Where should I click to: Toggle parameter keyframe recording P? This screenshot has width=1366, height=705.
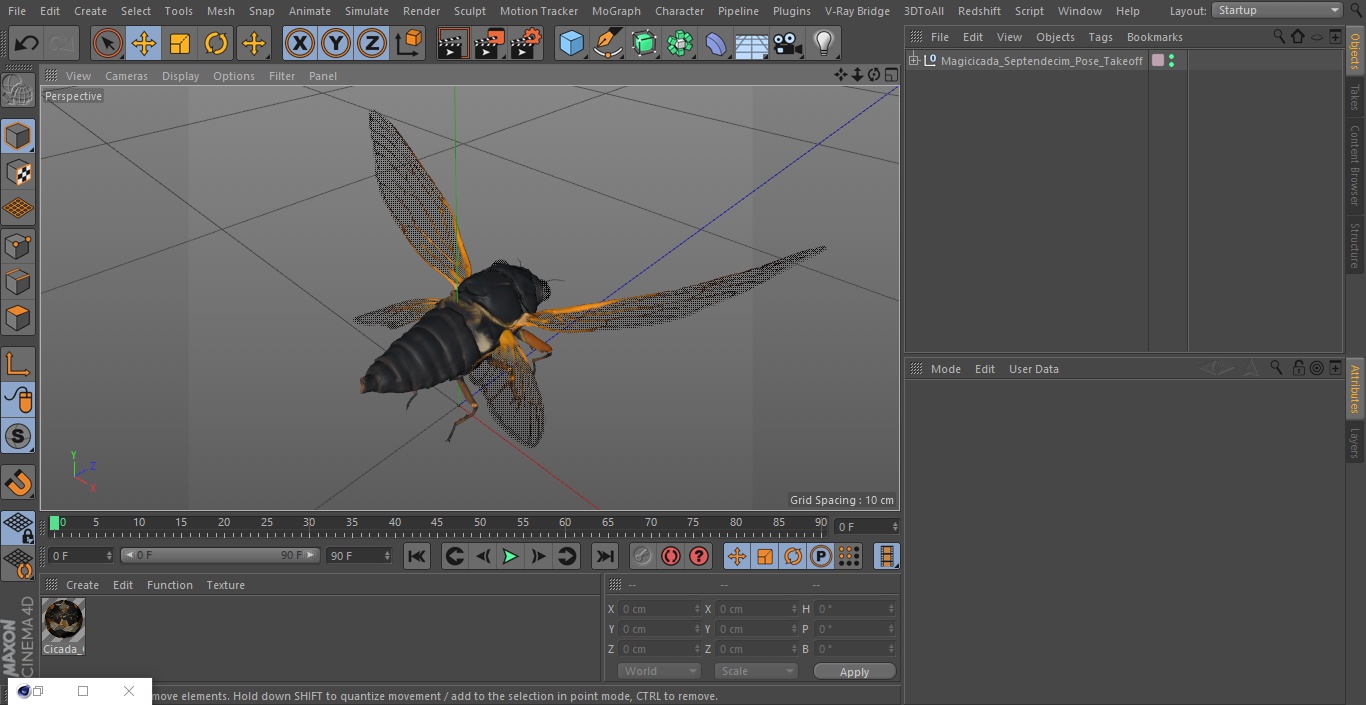821,556
